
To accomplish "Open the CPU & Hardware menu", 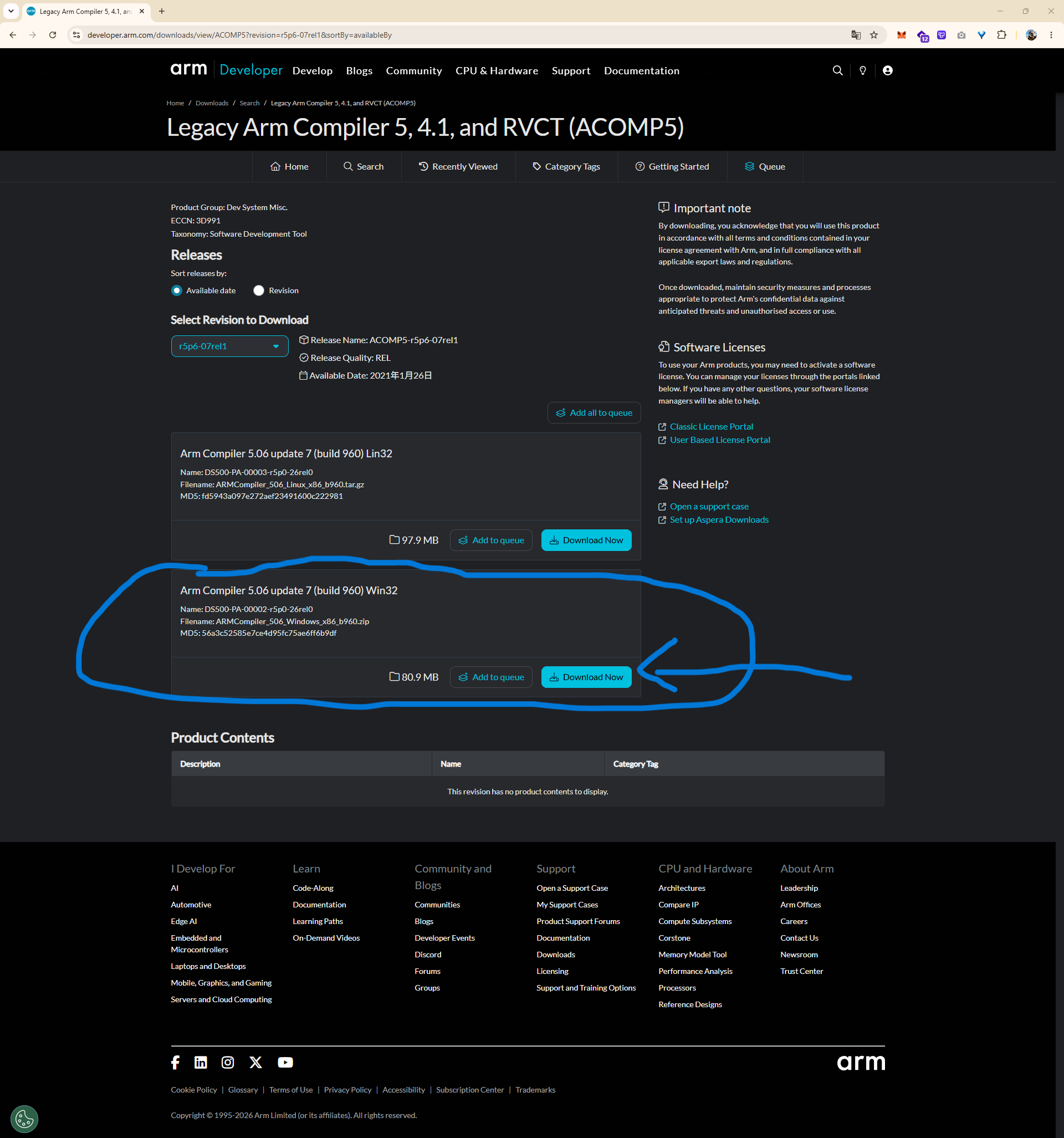I will (x=497, y=70).
